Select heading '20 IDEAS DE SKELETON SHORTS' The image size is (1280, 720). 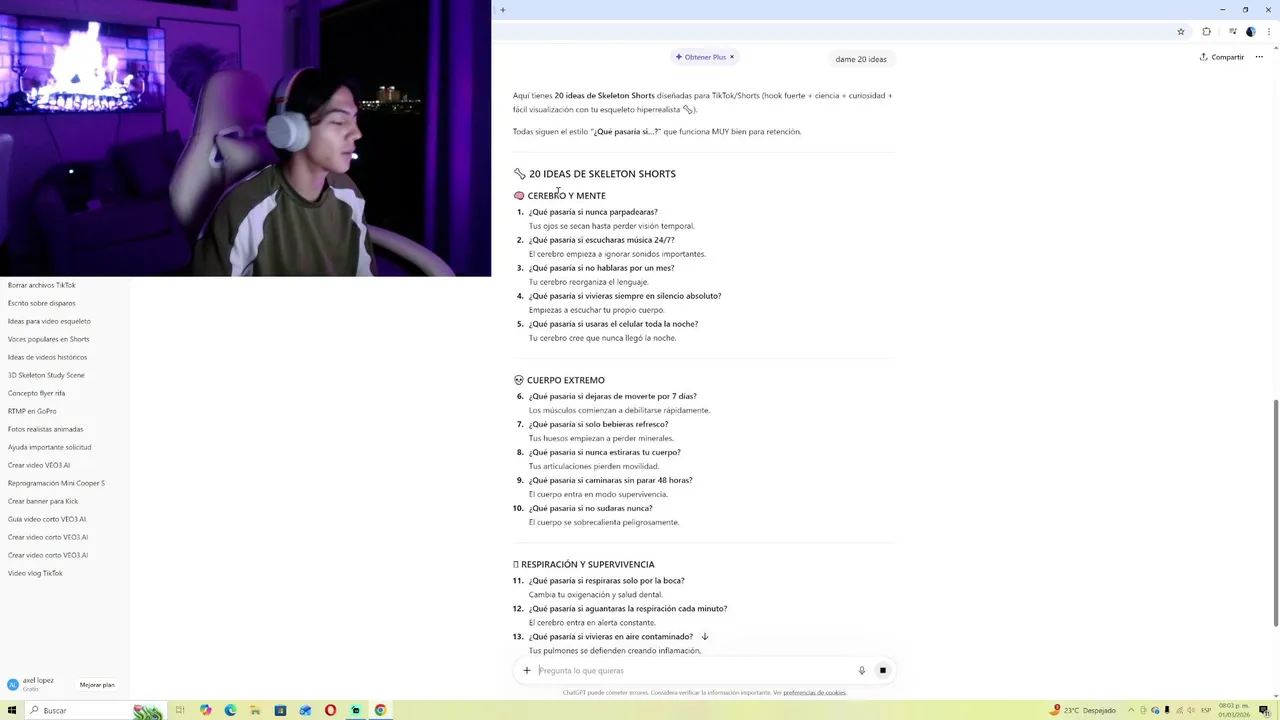pyautogui.click(x=602, y=174)
